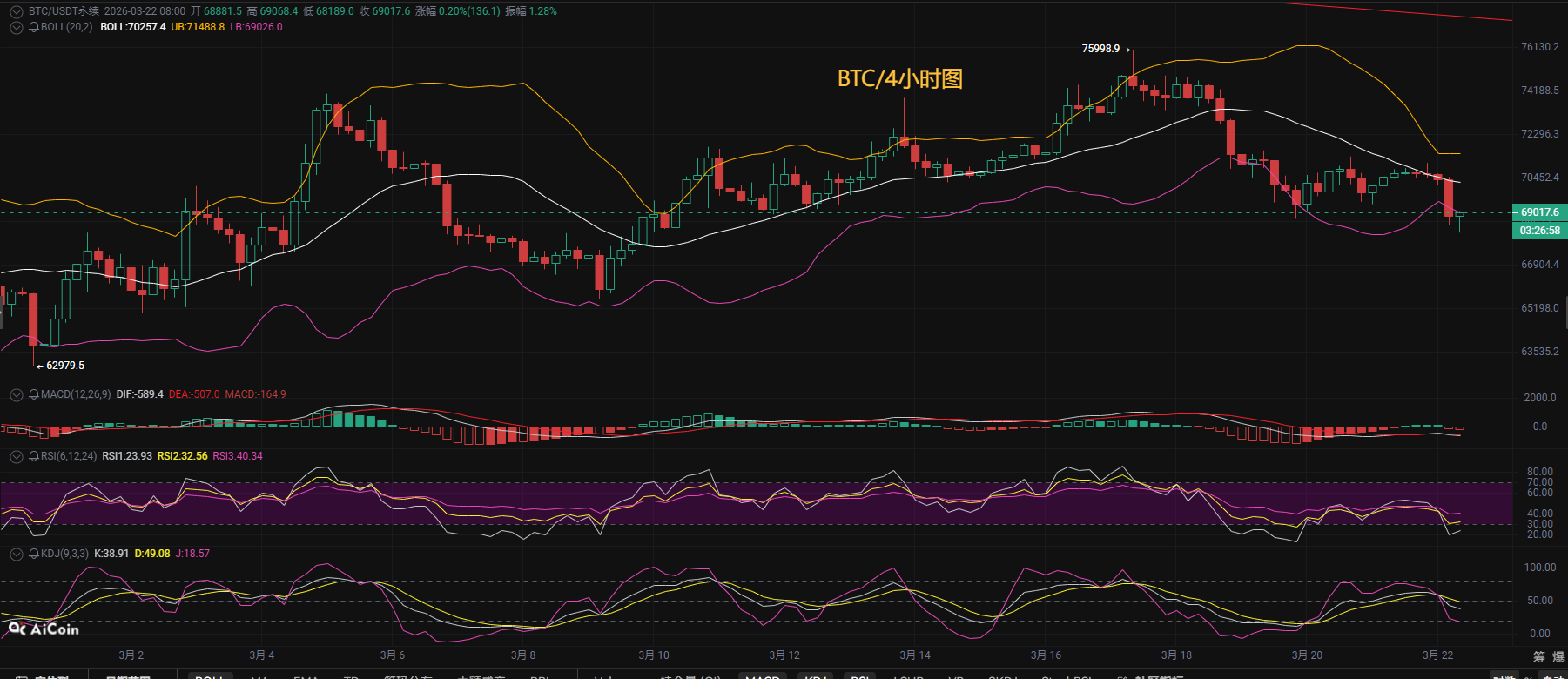
Task: Click the 62979.5 low price marker
Action: tap(65, 366)
